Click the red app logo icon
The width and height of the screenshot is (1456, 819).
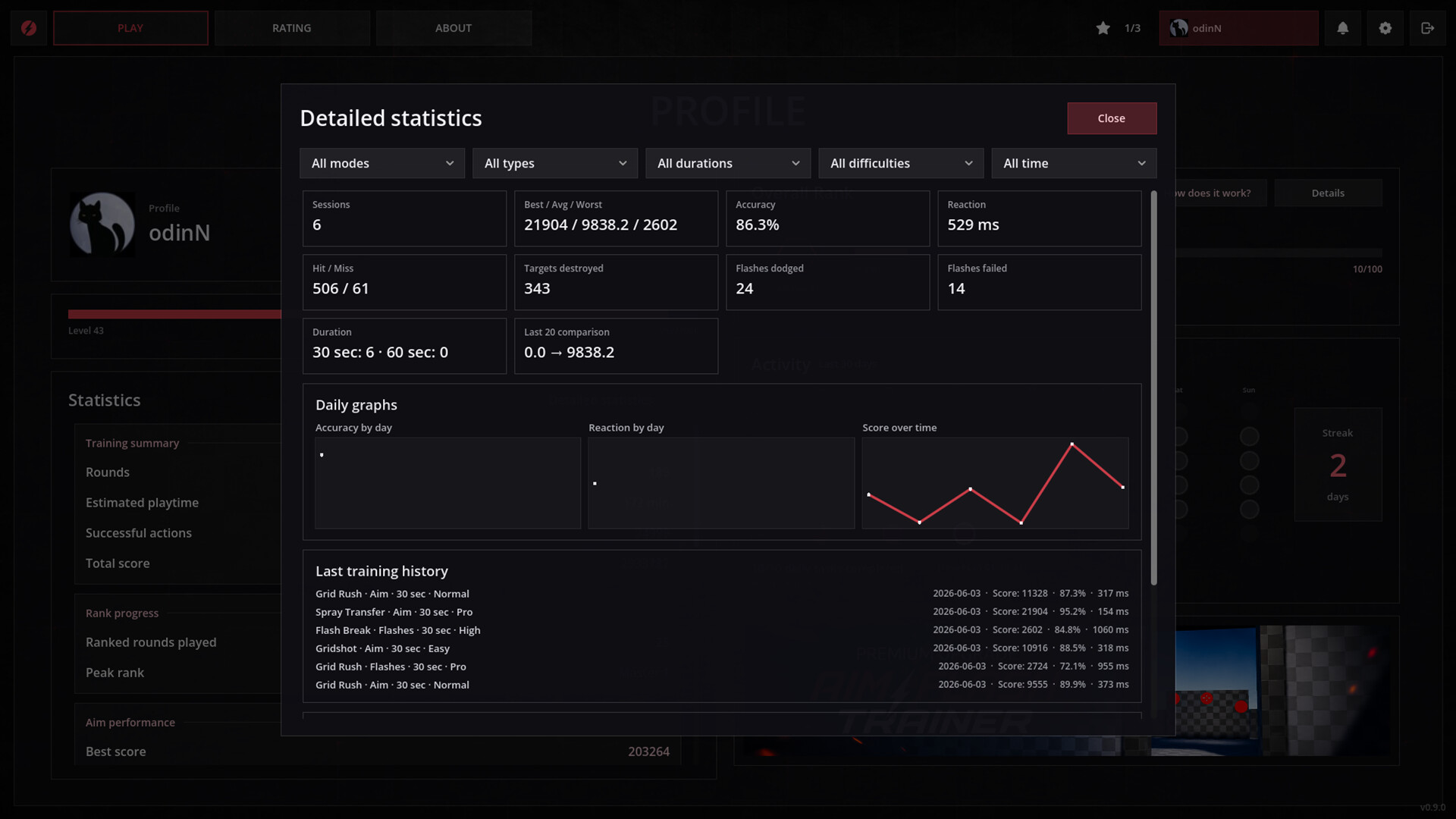click(x=29, y=28)
